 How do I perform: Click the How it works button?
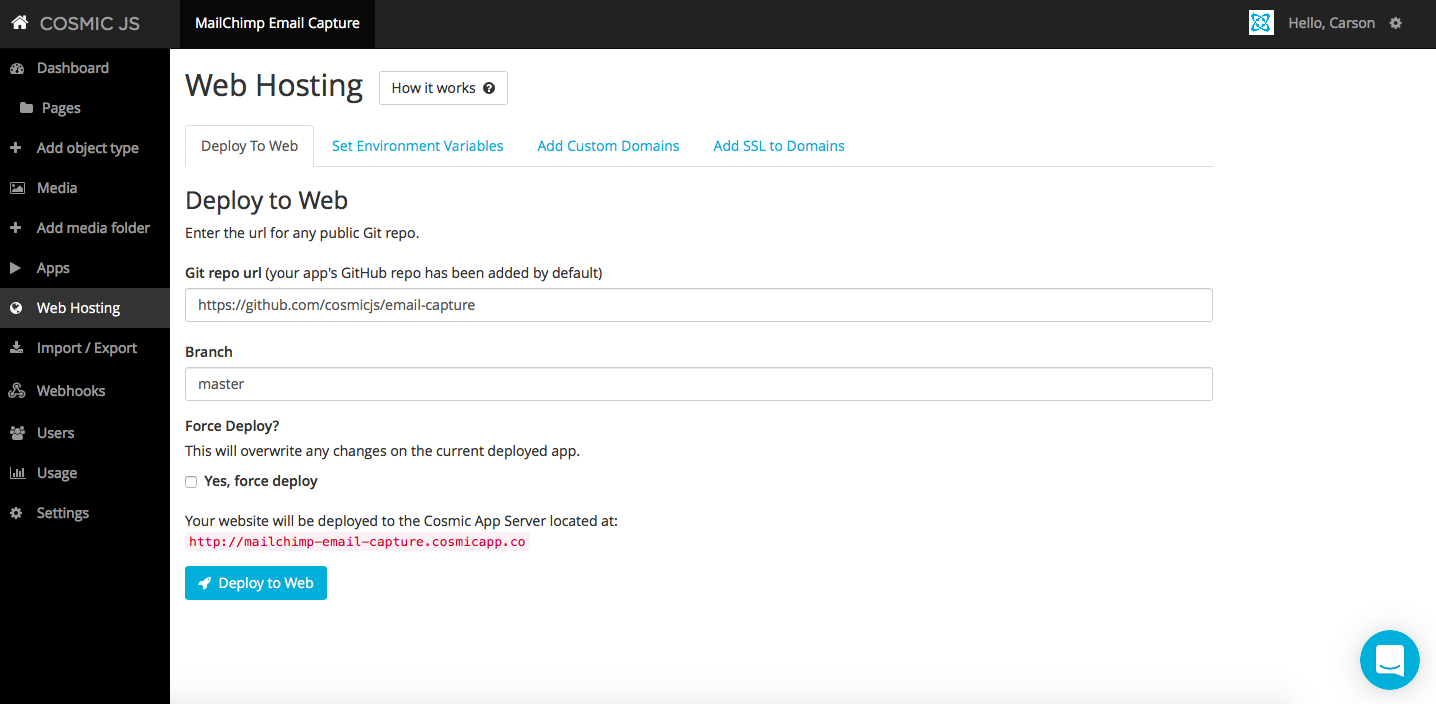pos(443,88)
